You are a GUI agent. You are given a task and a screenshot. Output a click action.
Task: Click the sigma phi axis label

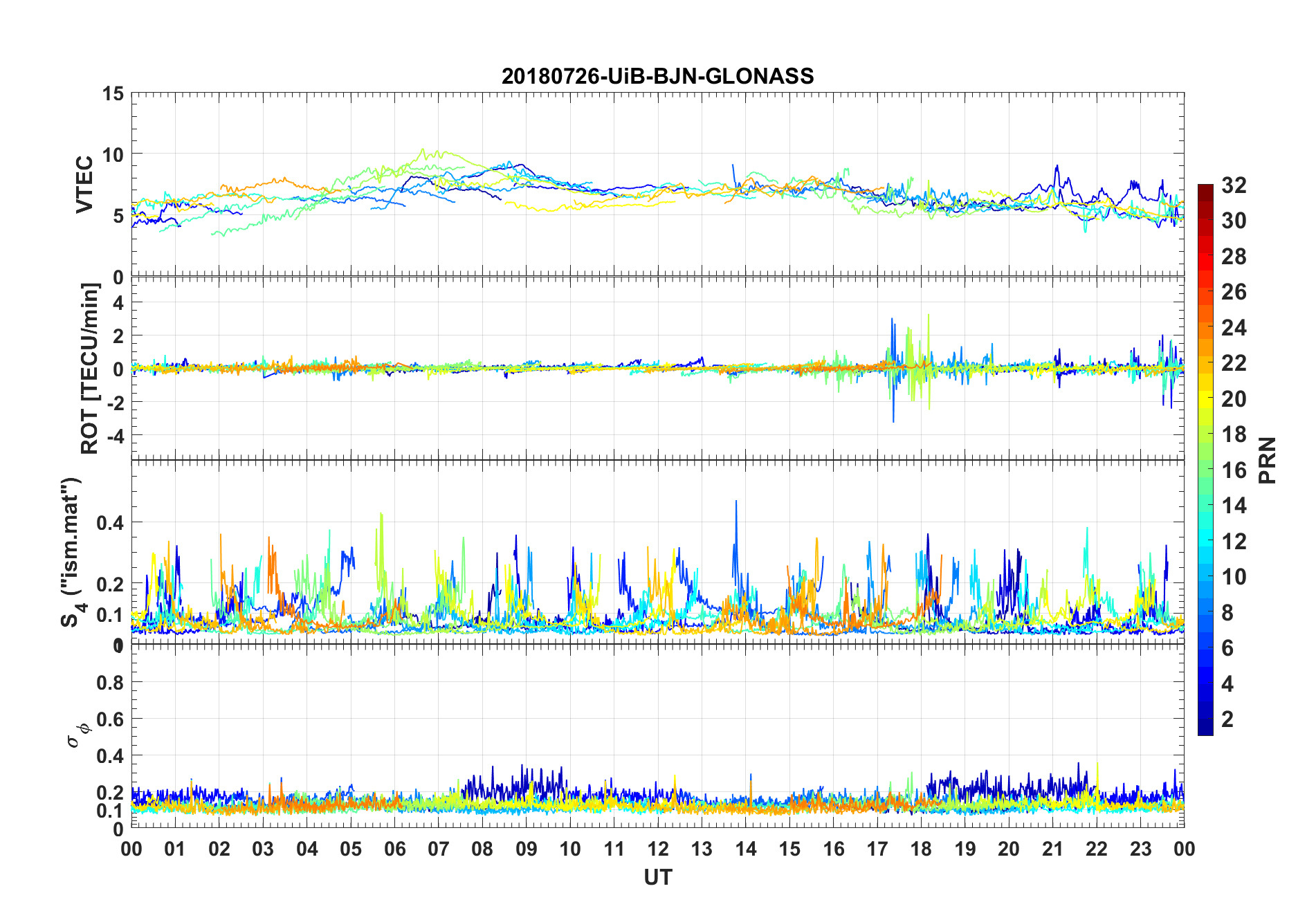(x=78, y=735)
